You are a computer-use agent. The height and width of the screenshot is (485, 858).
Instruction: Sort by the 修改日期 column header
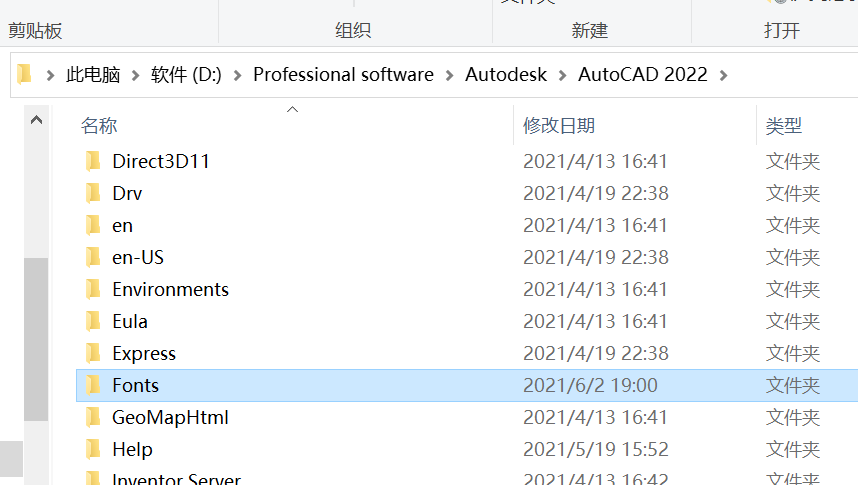point(559,126)
